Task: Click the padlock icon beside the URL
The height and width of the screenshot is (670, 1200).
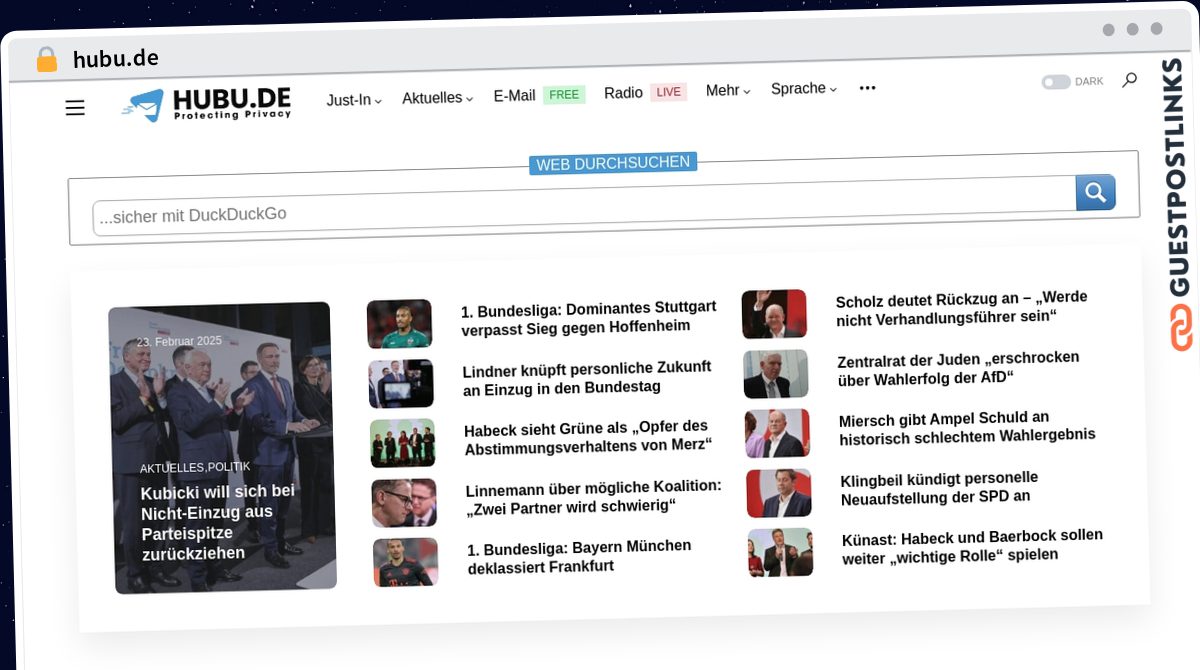Action: click(x=47, y=60)
